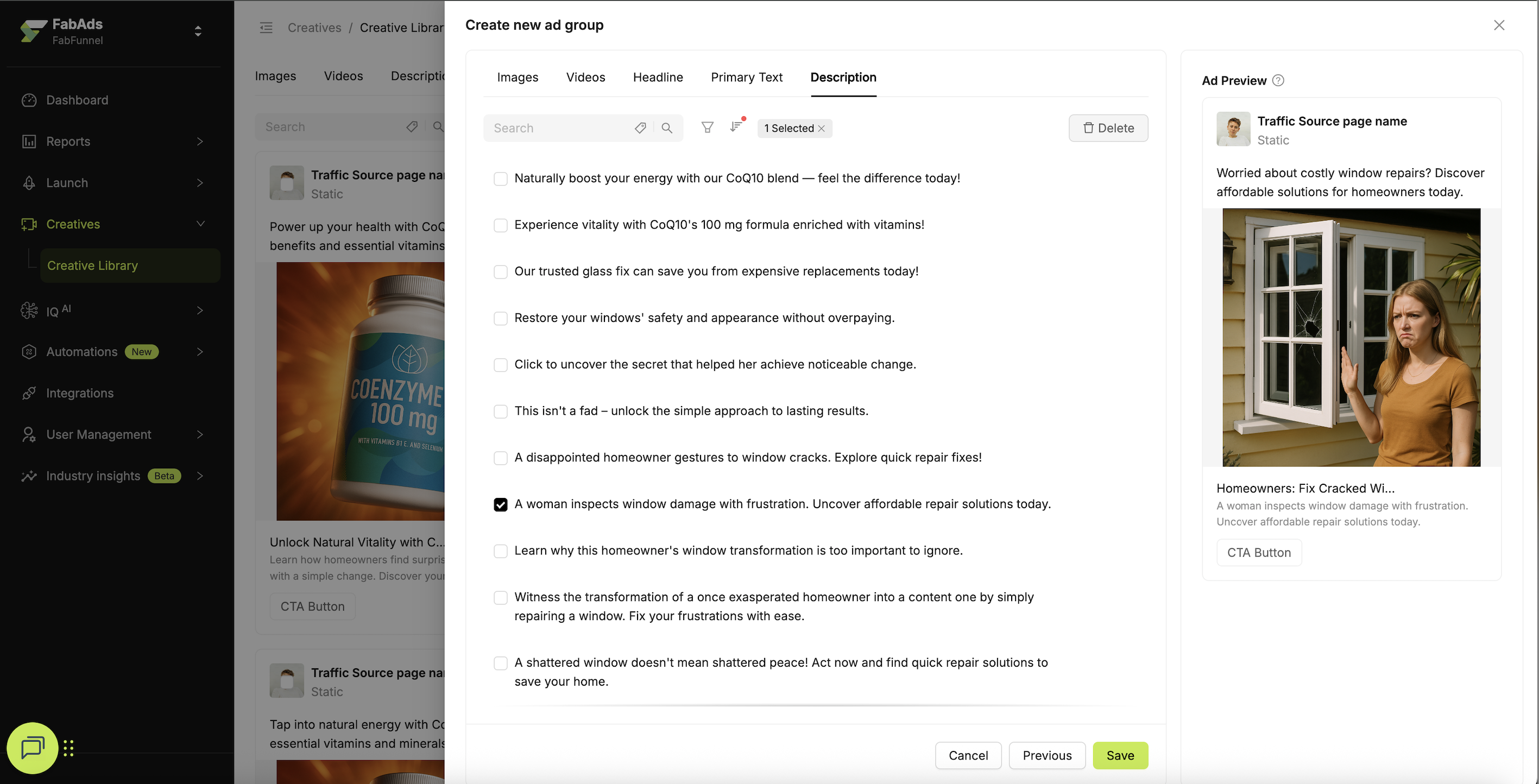Check the CoQ10 blend energy description

click(501, 179)
